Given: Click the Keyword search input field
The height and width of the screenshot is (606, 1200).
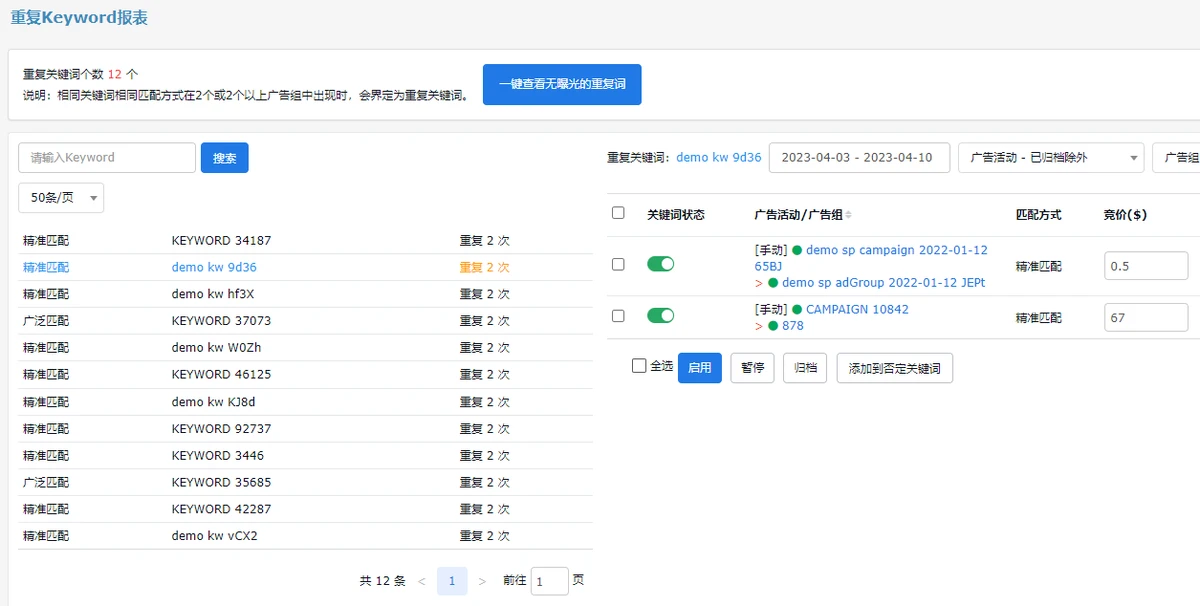Looking at the screenshot, I should tap(107, 158).
